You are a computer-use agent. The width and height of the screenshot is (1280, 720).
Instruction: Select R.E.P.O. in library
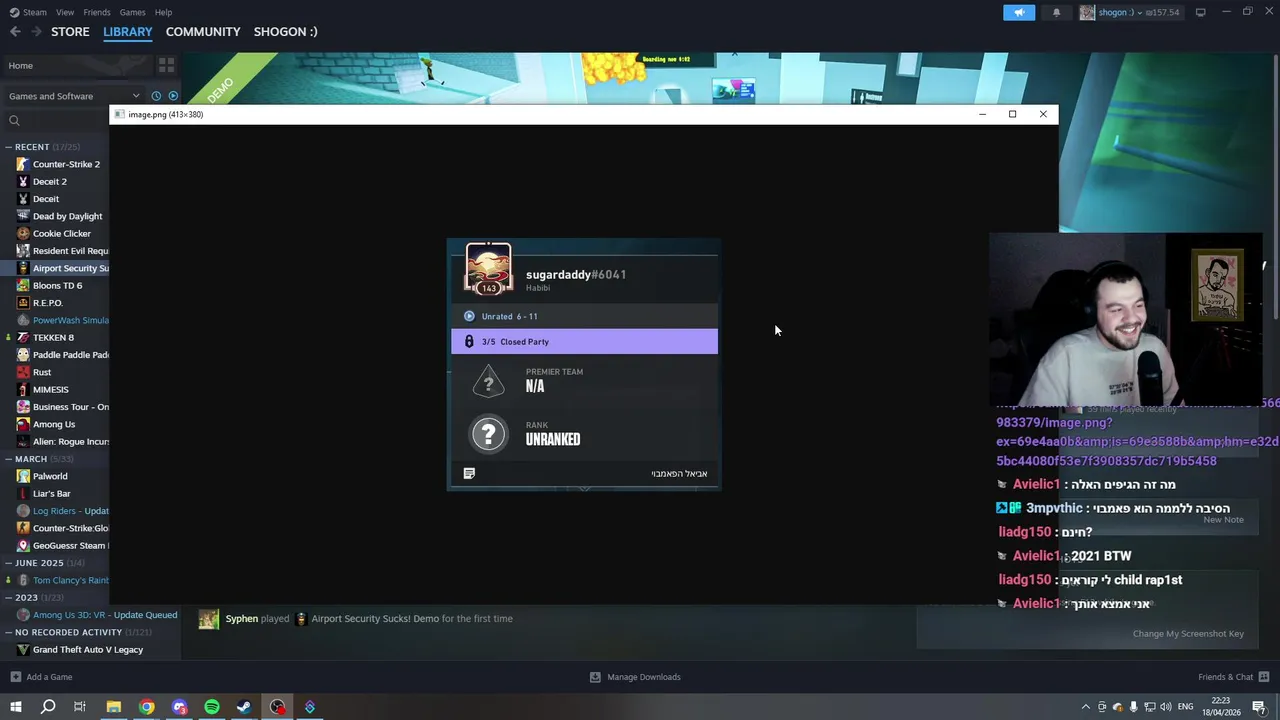(40, 303)
